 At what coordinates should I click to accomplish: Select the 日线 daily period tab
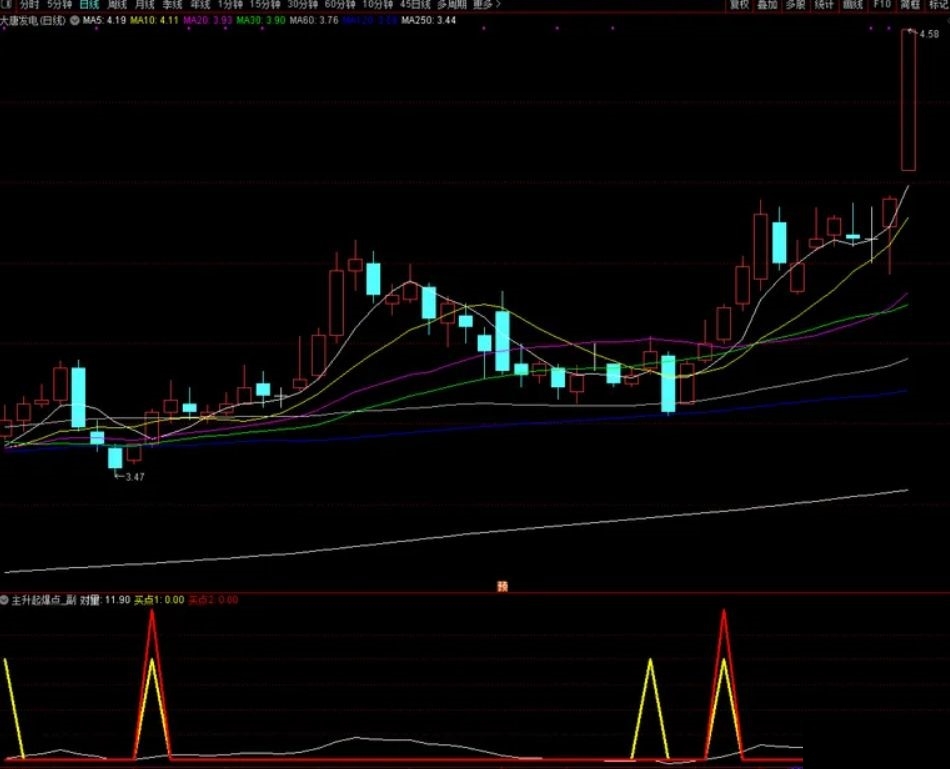tap(89, 4)
